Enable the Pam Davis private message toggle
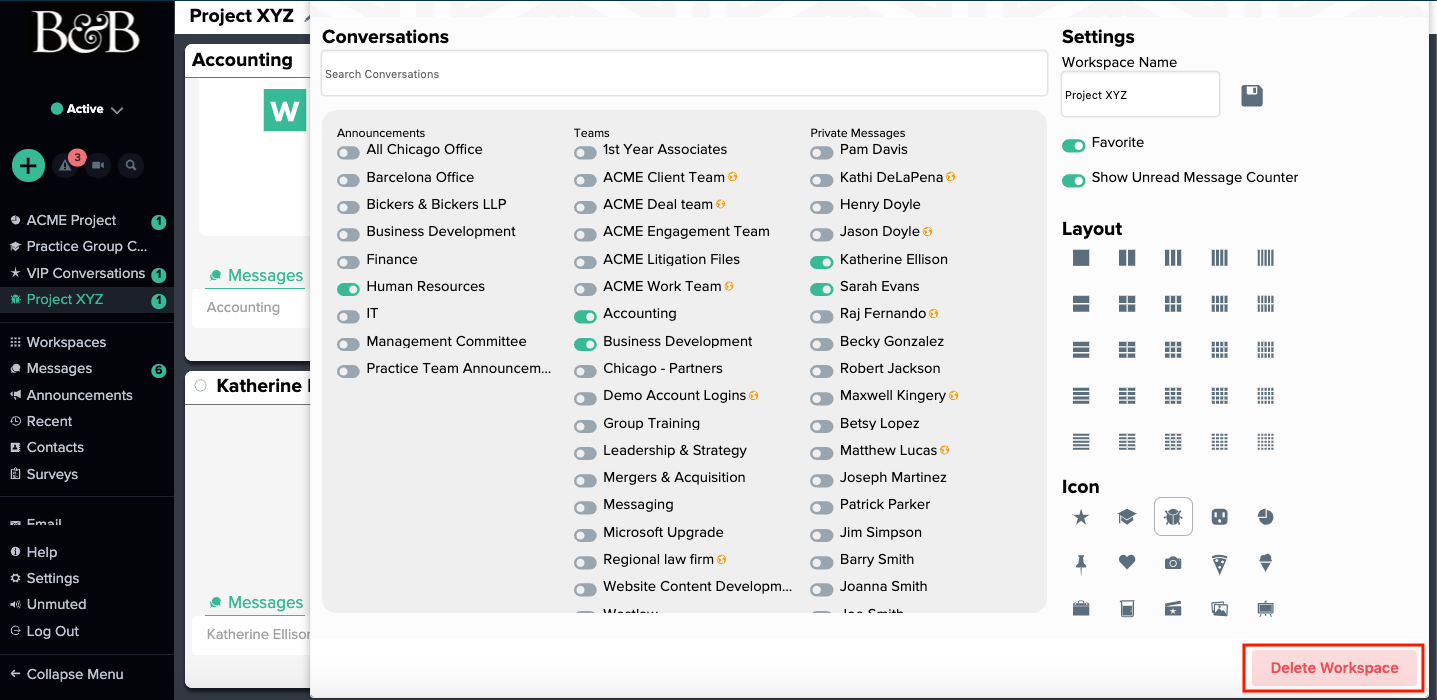 click(x=821, y=152)
